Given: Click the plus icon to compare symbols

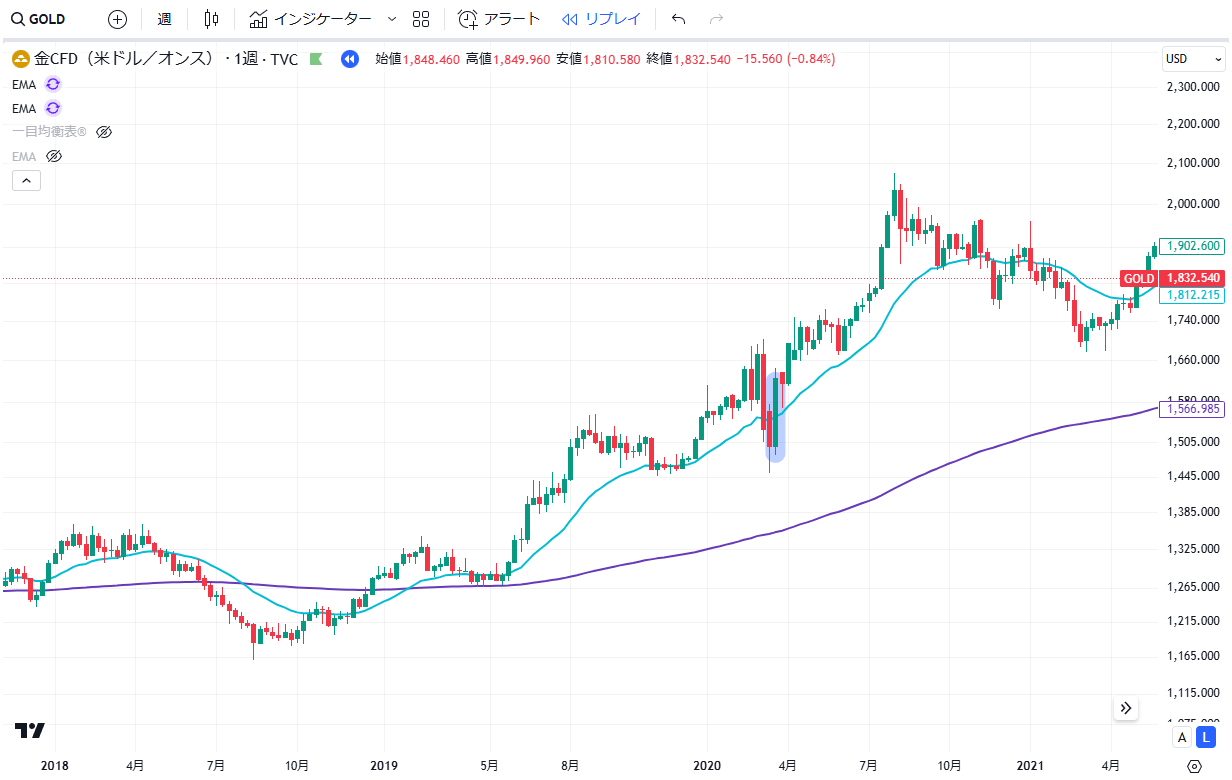Looking at the screenshot, I should point(117,19).
